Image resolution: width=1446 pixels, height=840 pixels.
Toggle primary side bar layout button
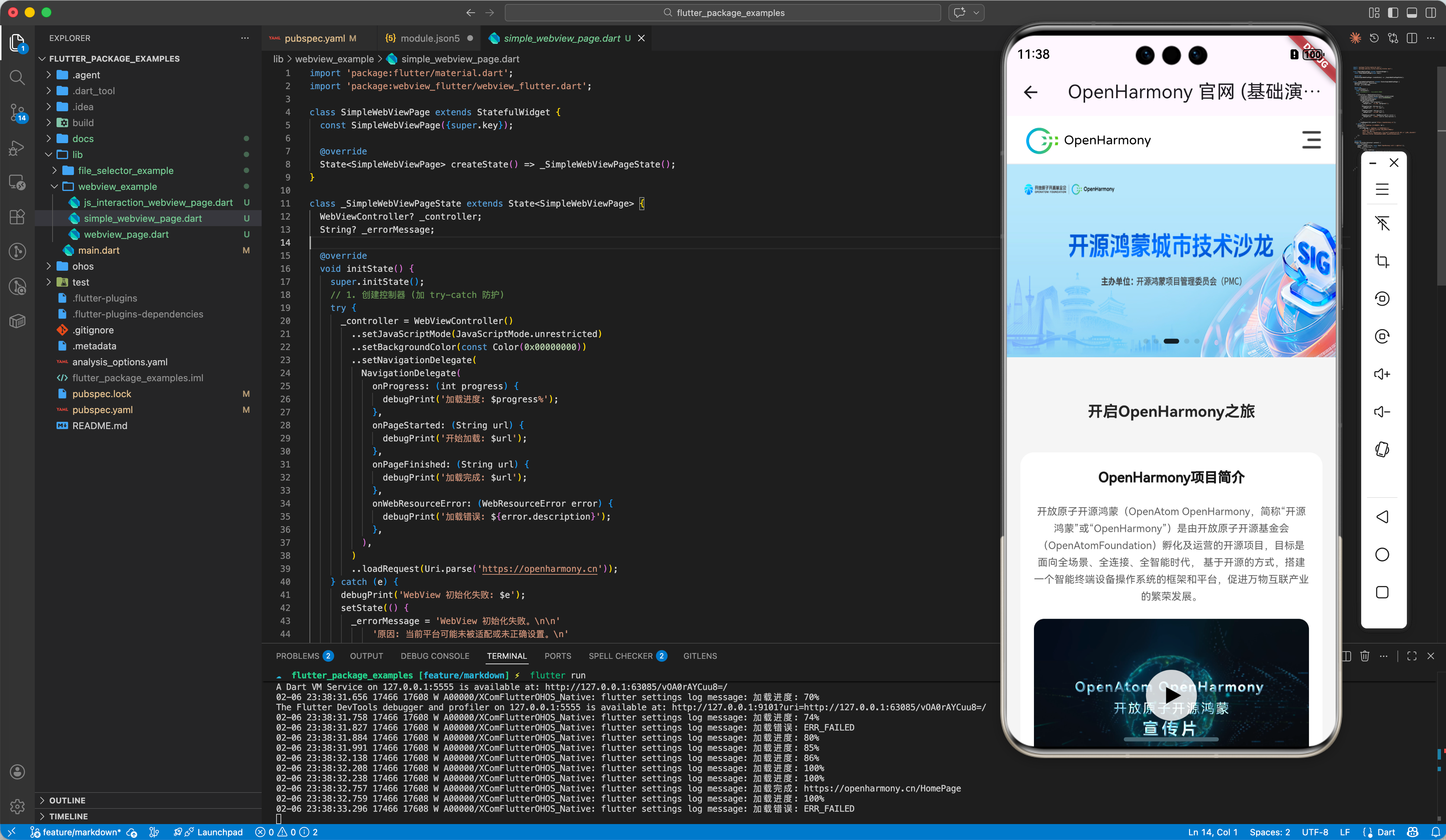point(1393,13)
